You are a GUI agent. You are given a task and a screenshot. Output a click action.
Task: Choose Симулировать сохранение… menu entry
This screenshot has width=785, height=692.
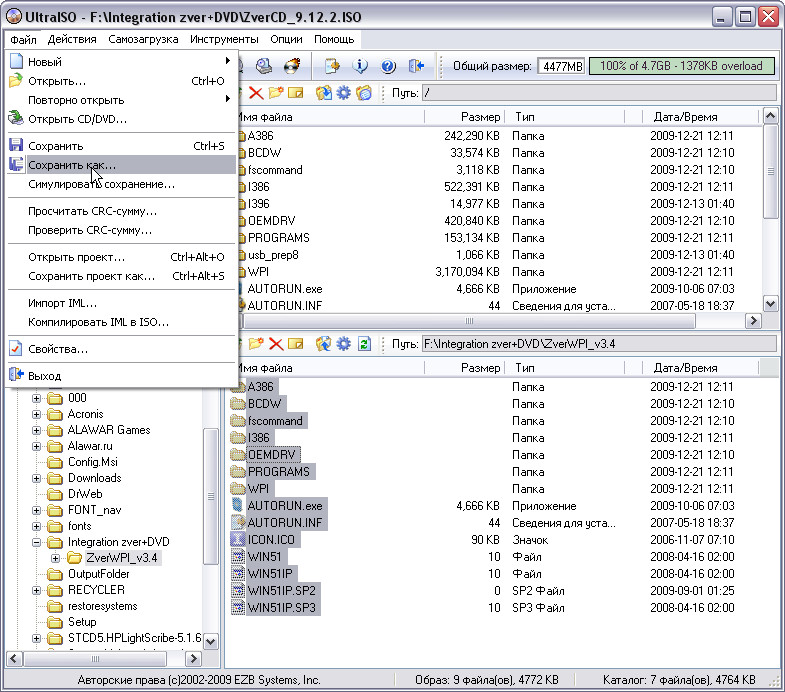pos(122,184)
